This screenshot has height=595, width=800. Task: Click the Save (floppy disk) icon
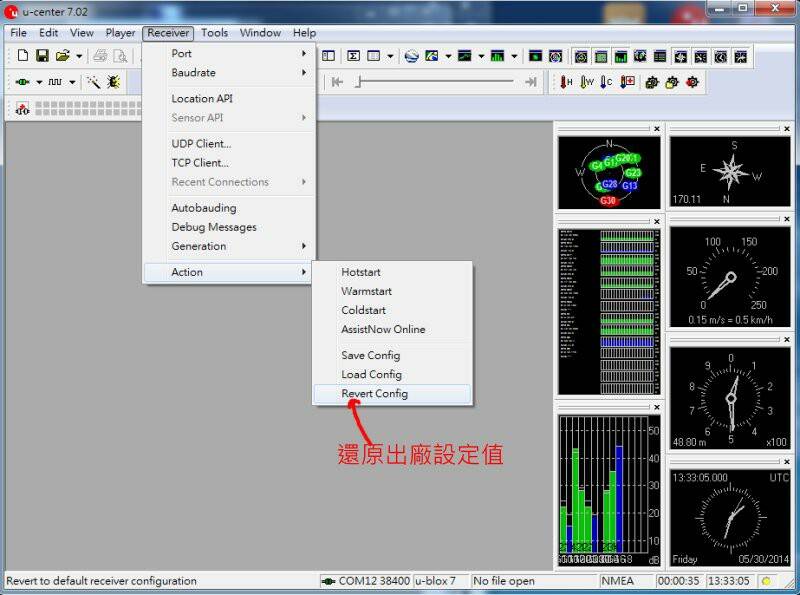(42, 56)
